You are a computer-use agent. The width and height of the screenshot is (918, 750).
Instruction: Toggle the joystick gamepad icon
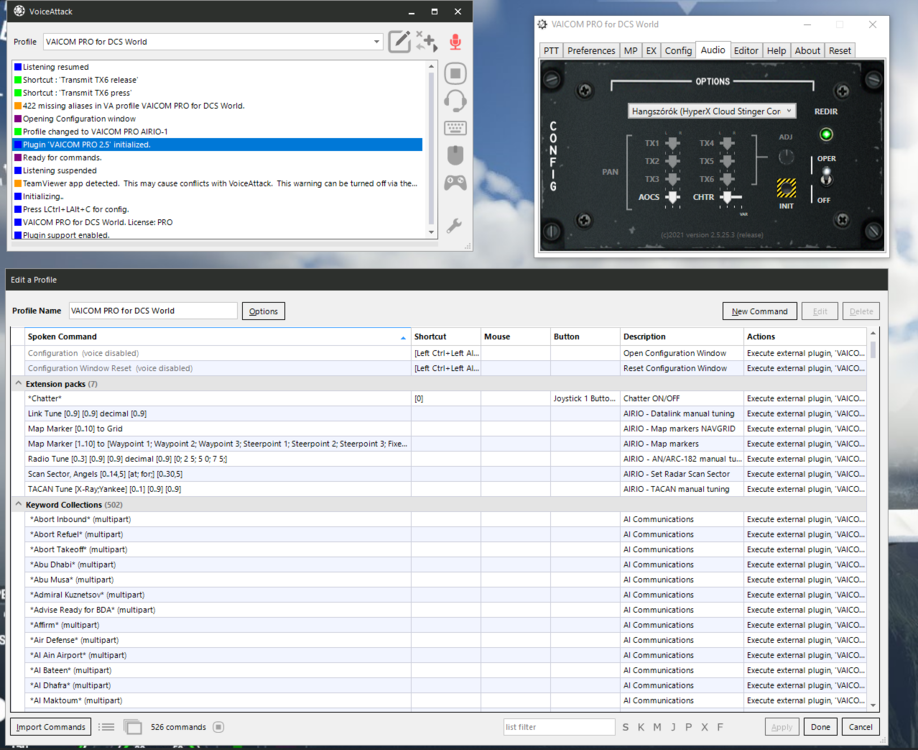(x=455, y=183)
